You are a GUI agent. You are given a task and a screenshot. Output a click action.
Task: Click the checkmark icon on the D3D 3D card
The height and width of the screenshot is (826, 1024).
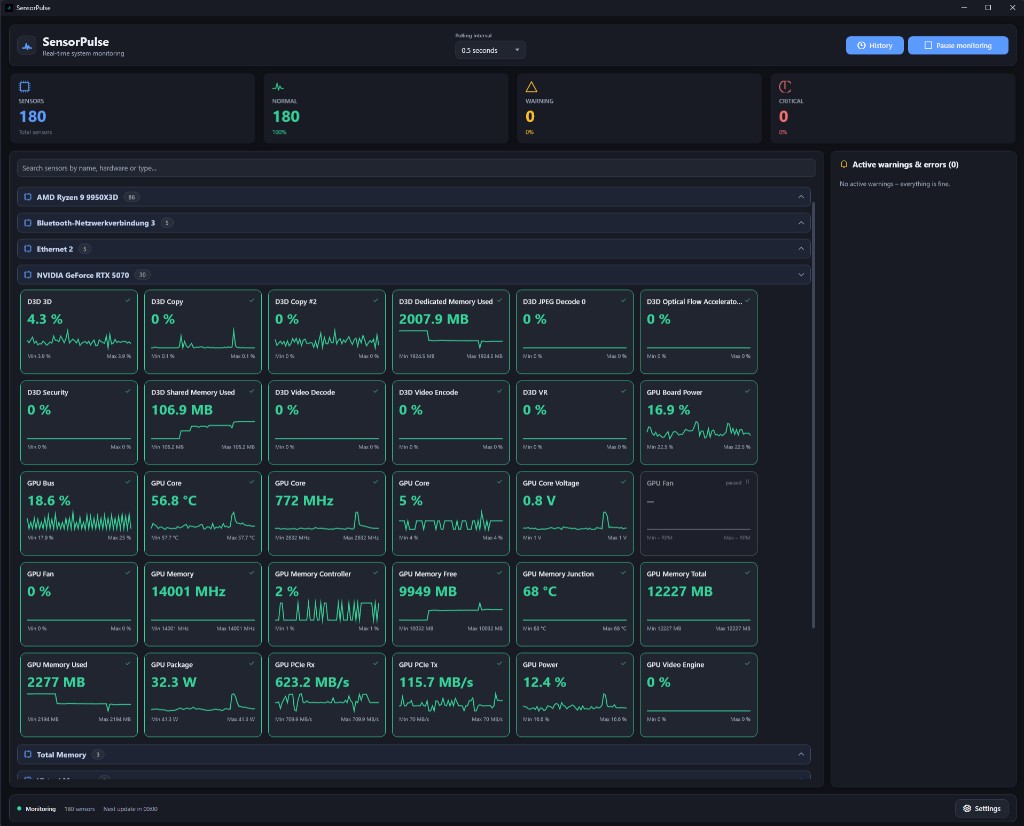point(127,300)
